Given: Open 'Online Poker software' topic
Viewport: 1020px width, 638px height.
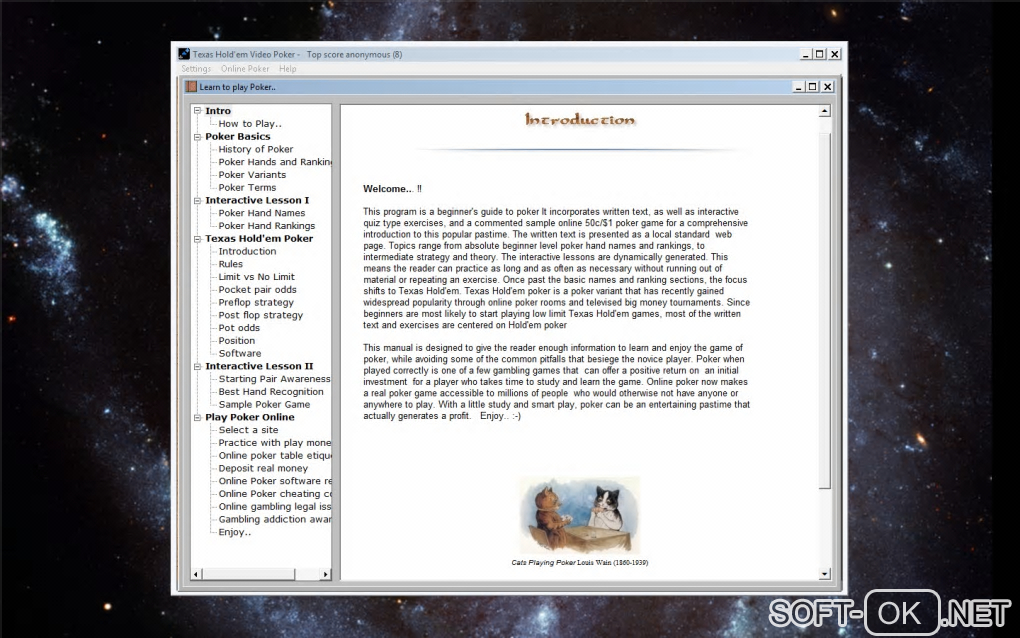Looking at the screenshot, I should coord(275,481).
